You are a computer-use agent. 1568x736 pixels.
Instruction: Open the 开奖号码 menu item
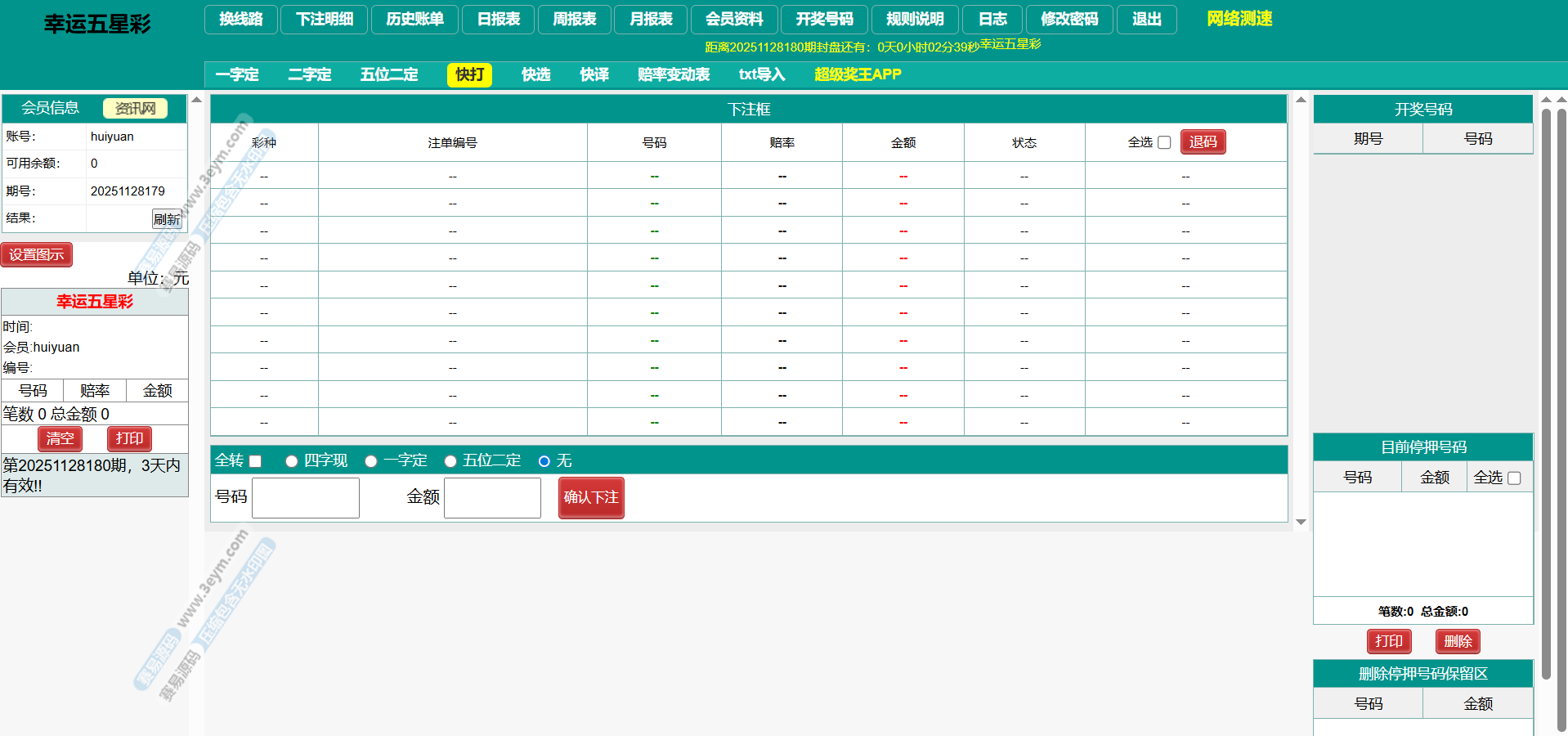tap(824, 19)
